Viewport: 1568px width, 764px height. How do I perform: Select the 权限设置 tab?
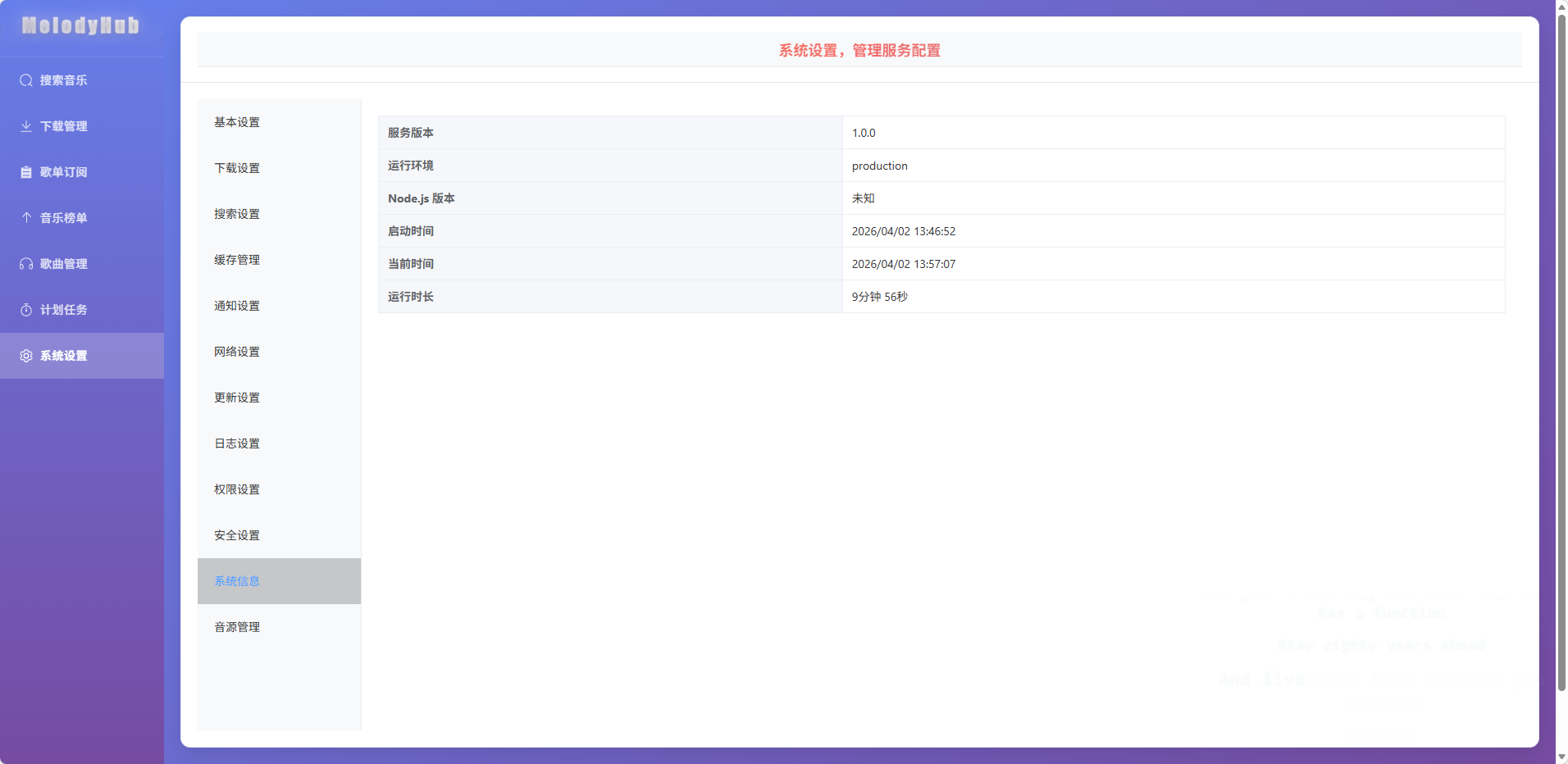(279, 489)
